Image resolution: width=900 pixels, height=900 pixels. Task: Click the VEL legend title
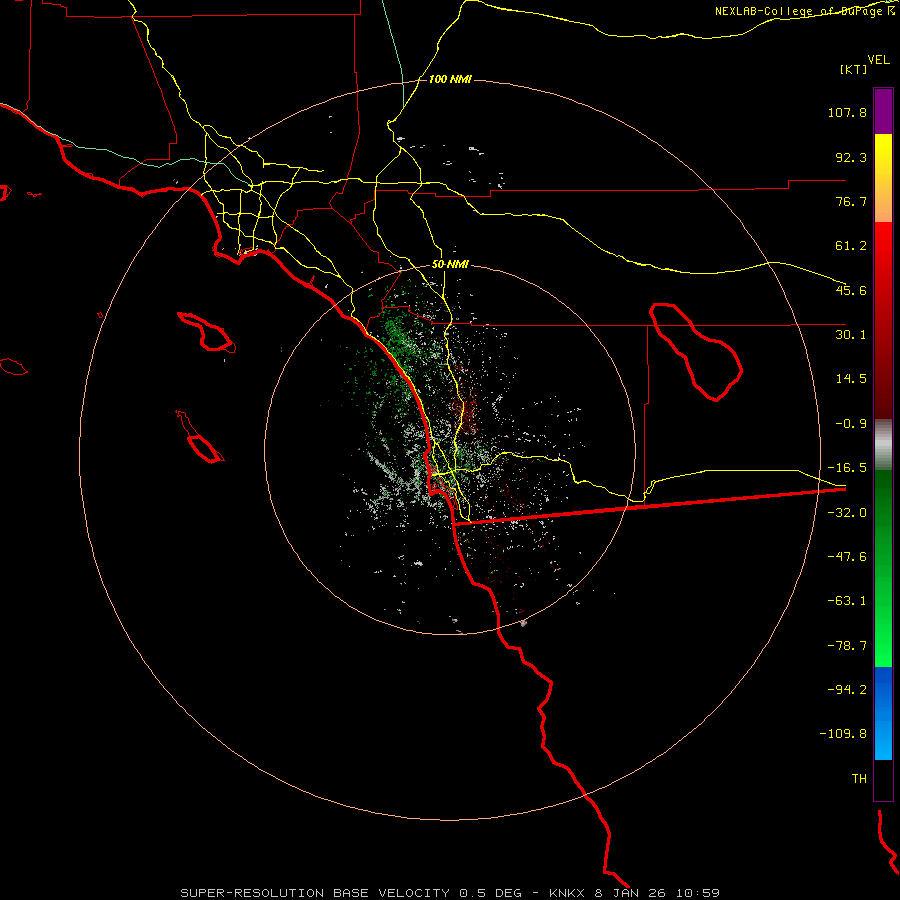click(878, 60)
